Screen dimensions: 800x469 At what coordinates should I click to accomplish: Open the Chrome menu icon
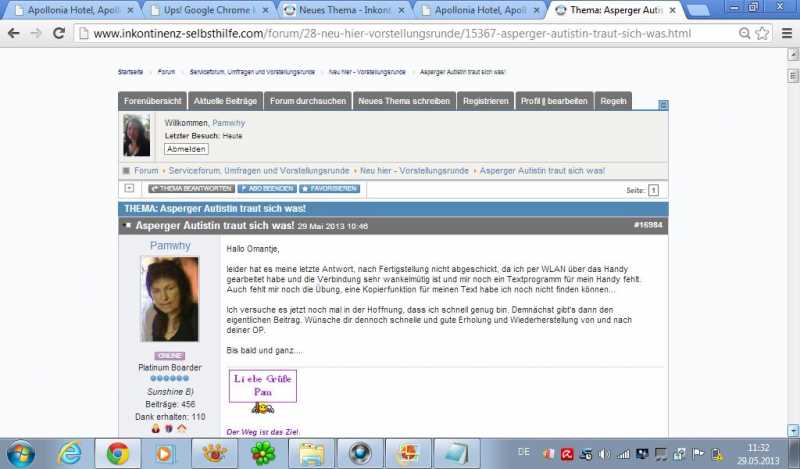[784, 33]
